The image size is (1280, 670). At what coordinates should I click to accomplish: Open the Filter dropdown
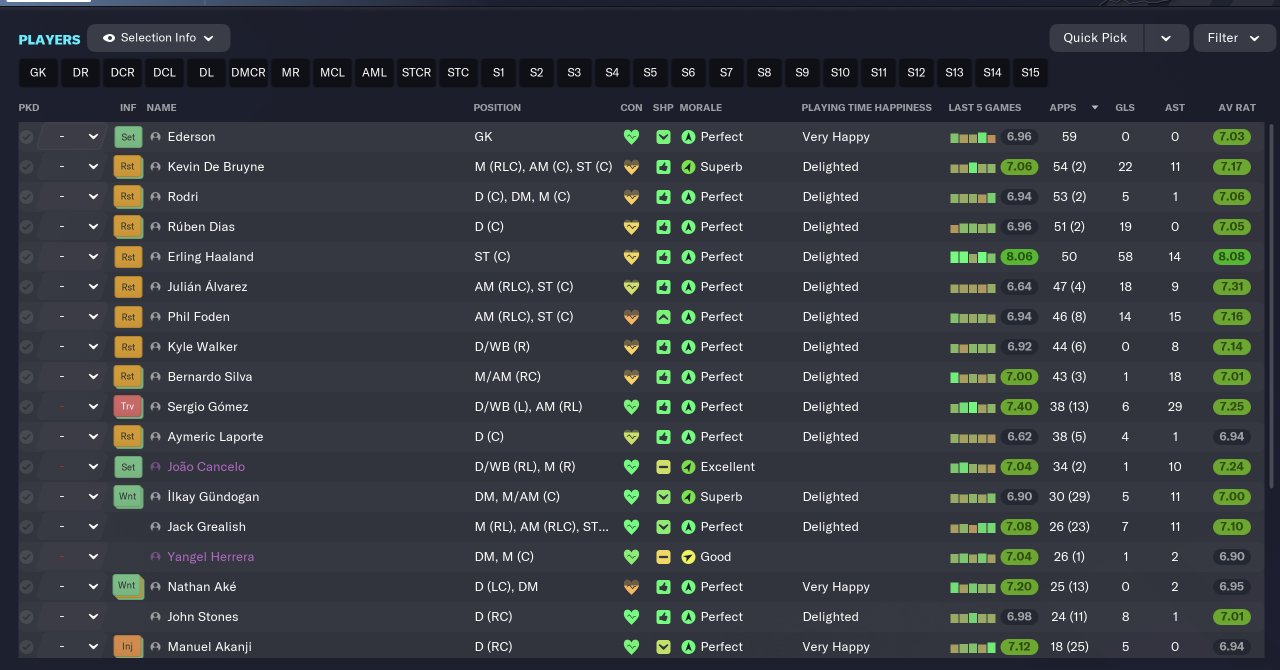click(1233, 38)
